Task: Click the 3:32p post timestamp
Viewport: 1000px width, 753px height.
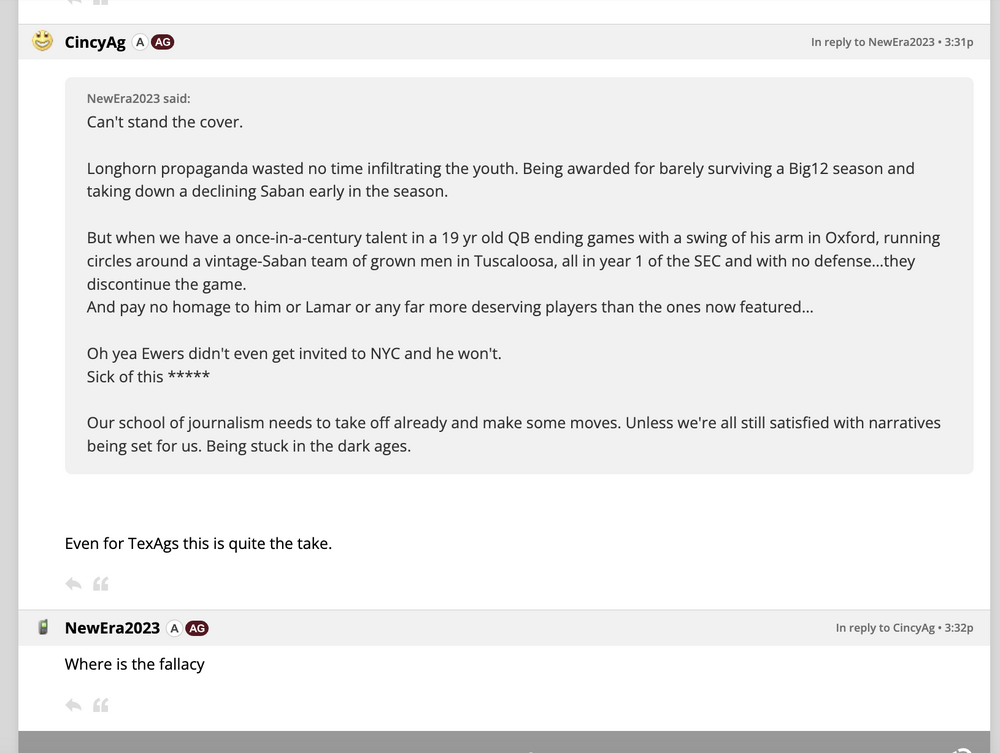Action: click(959, 628)
